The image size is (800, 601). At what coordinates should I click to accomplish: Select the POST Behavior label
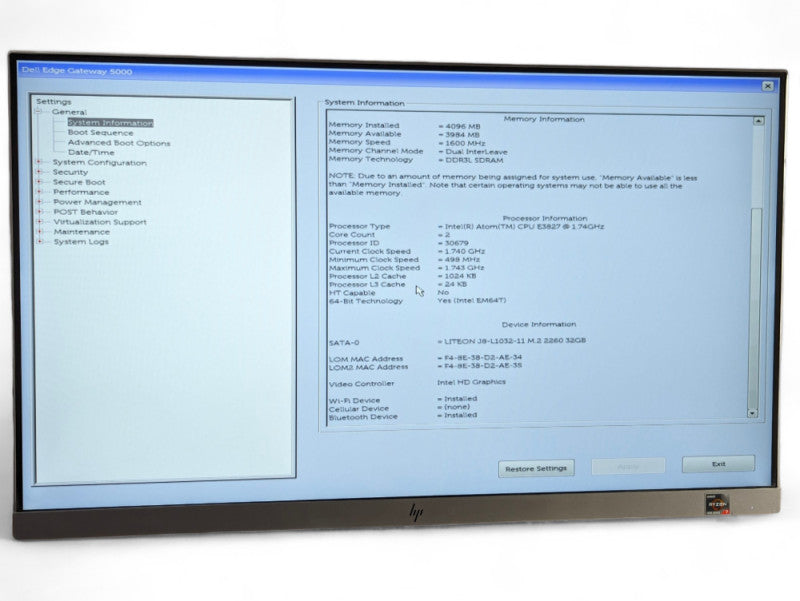pos(86,212)
